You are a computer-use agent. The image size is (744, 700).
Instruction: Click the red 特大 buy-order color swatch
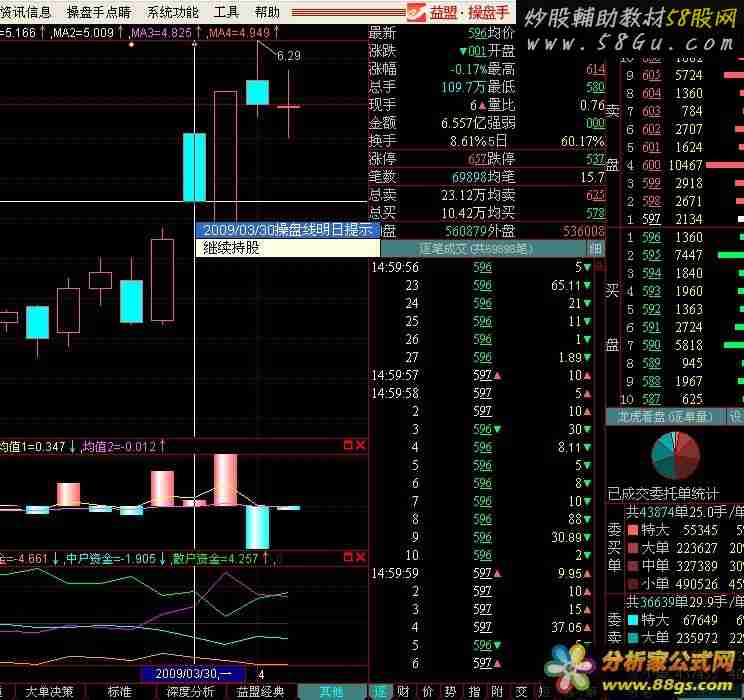pyautogui.click(x=632, y=530)
